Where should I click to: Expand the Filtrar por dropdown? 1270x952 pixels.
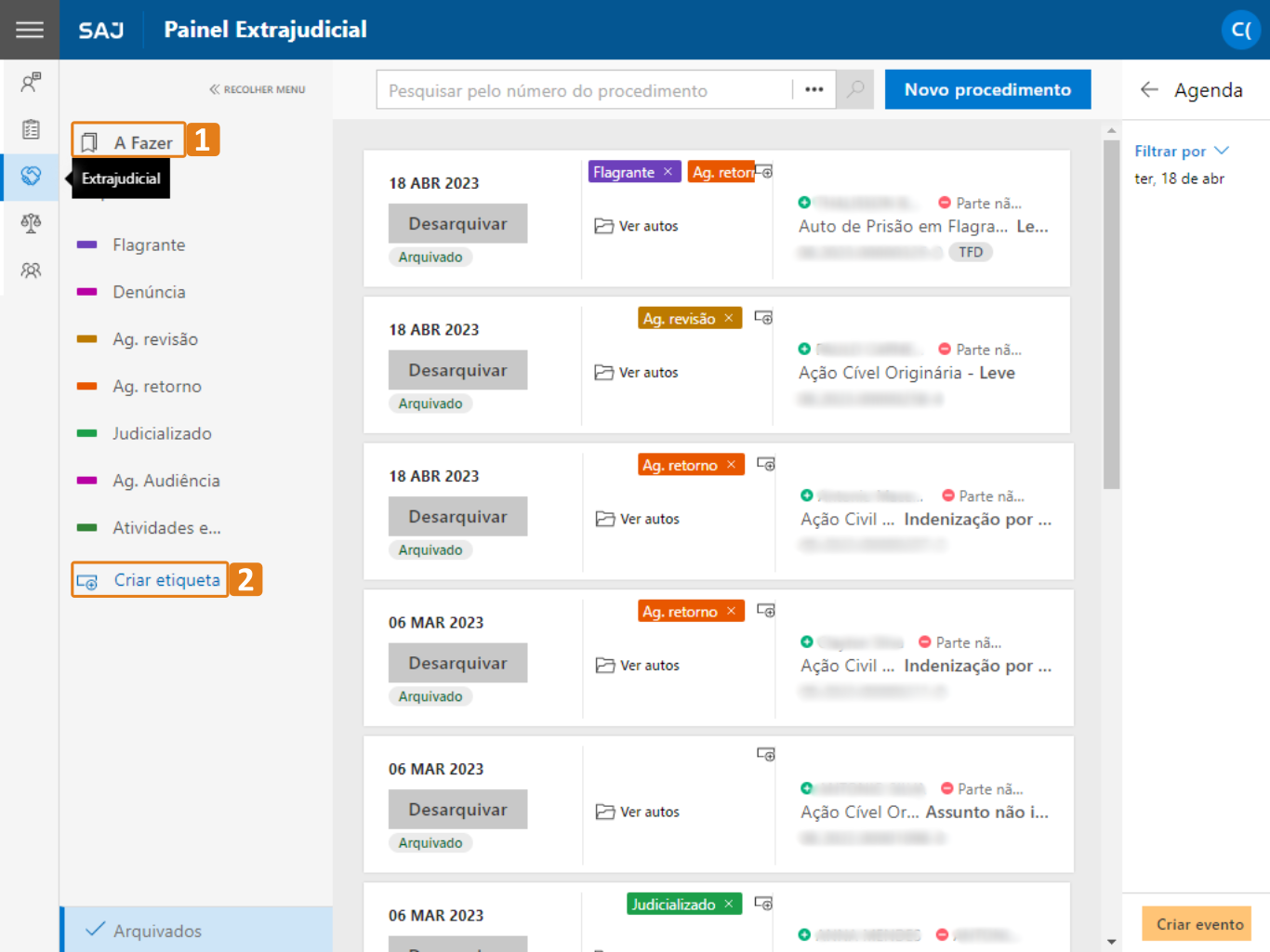[1182, 151]
